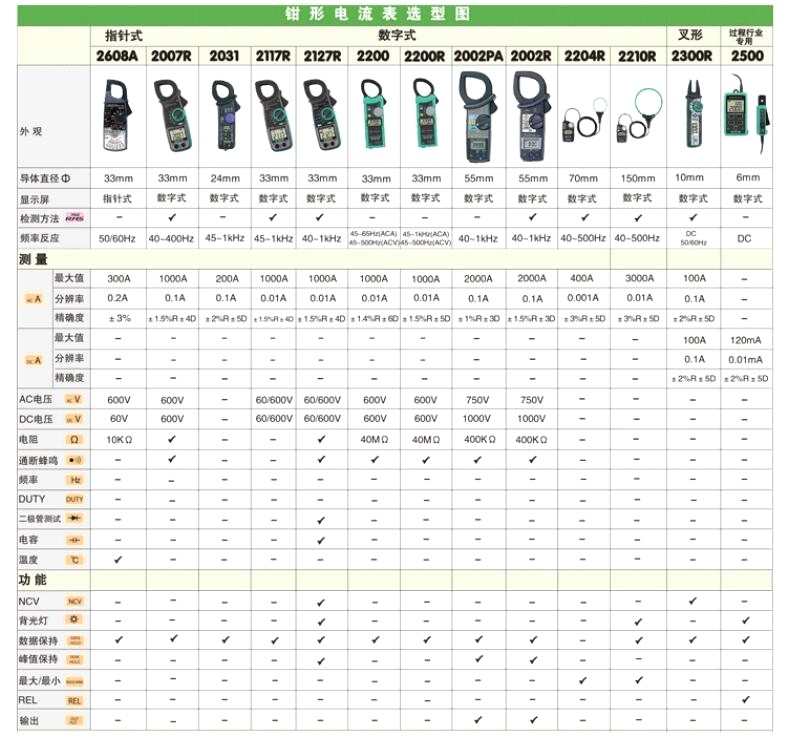This screenshot has height=737, width=790.
Task: Click the diode test symbol icon
Action: (74, 519)
